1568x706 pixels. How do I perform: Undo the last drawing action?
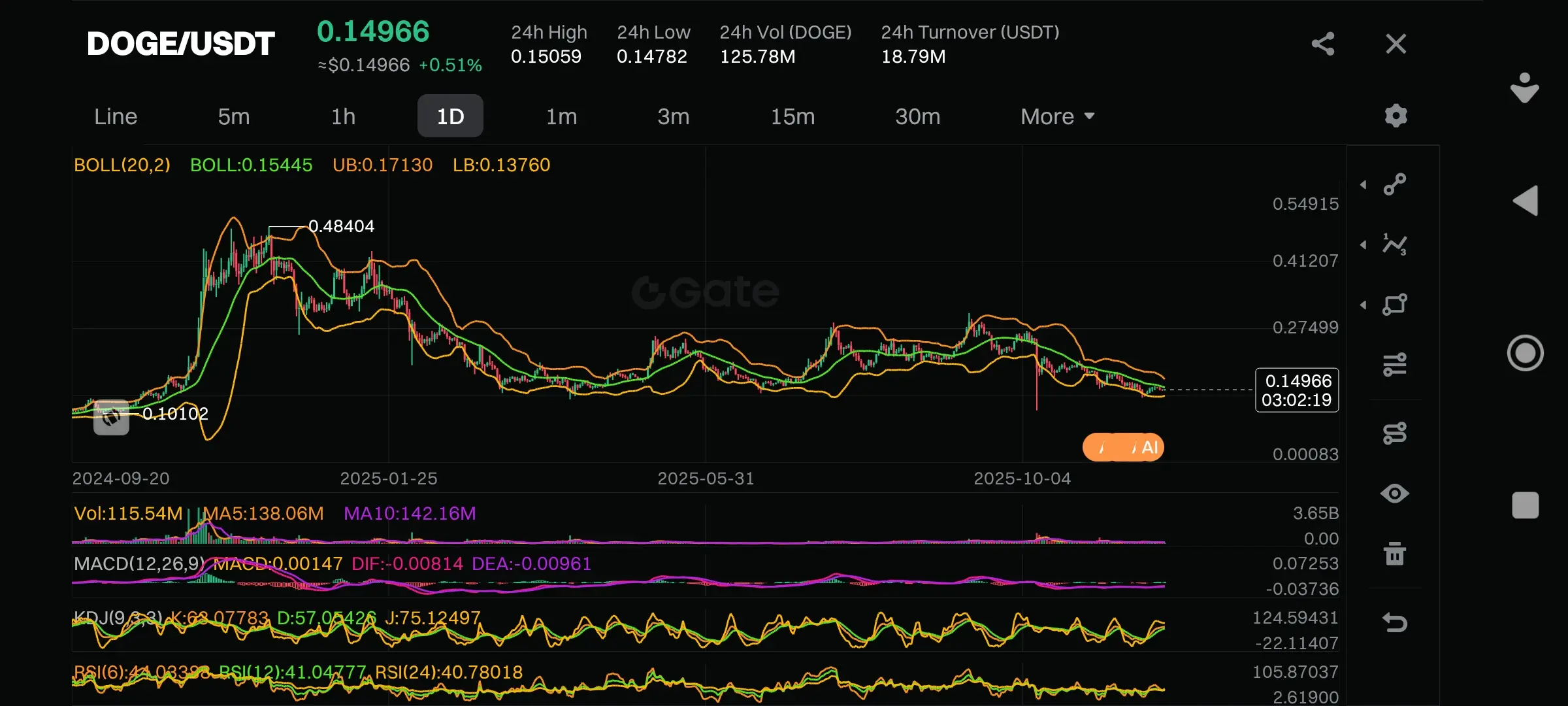(x=1394, y=622)
